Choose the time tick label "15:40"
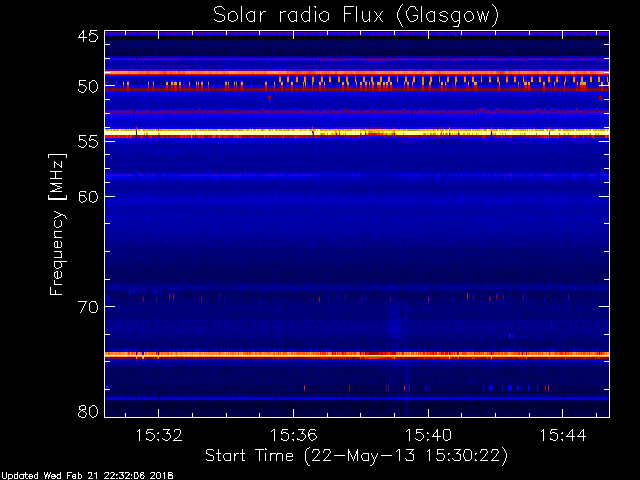 pyautogui.click(x=428, y=435)
